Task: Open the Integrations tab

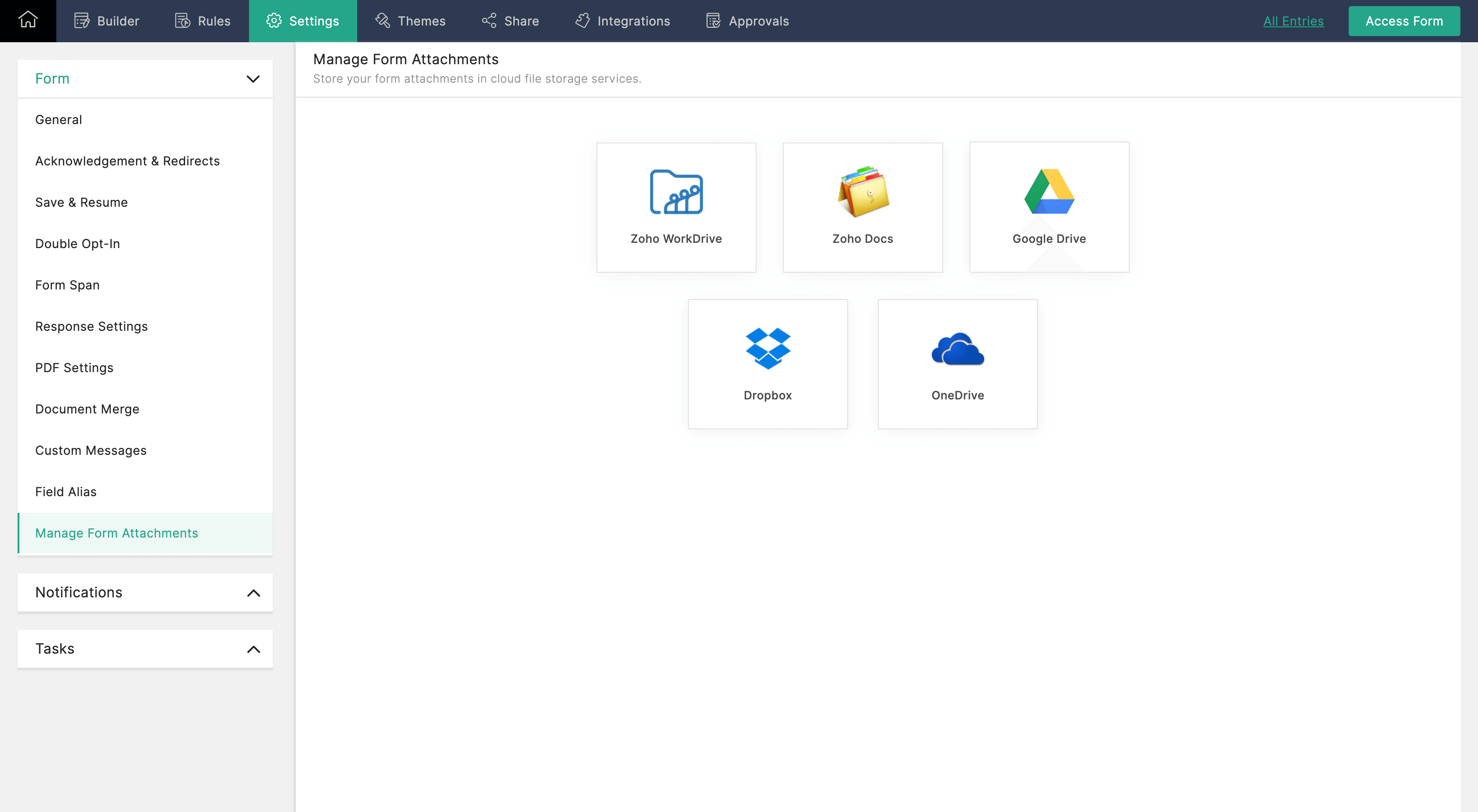Action: 622,21
